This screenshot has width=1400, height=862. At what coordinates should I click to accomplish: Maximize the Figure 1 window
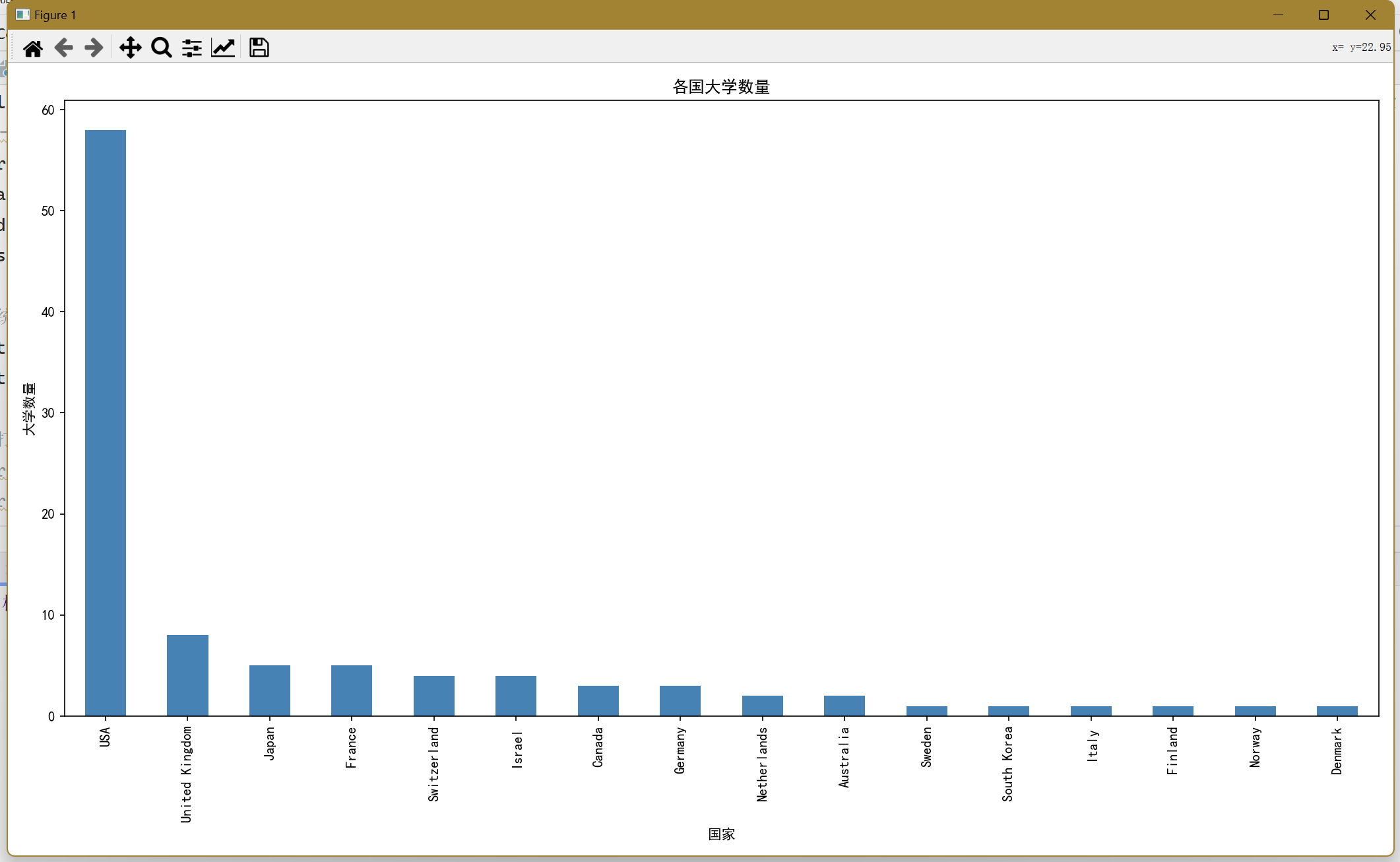tap(1324, 15)
